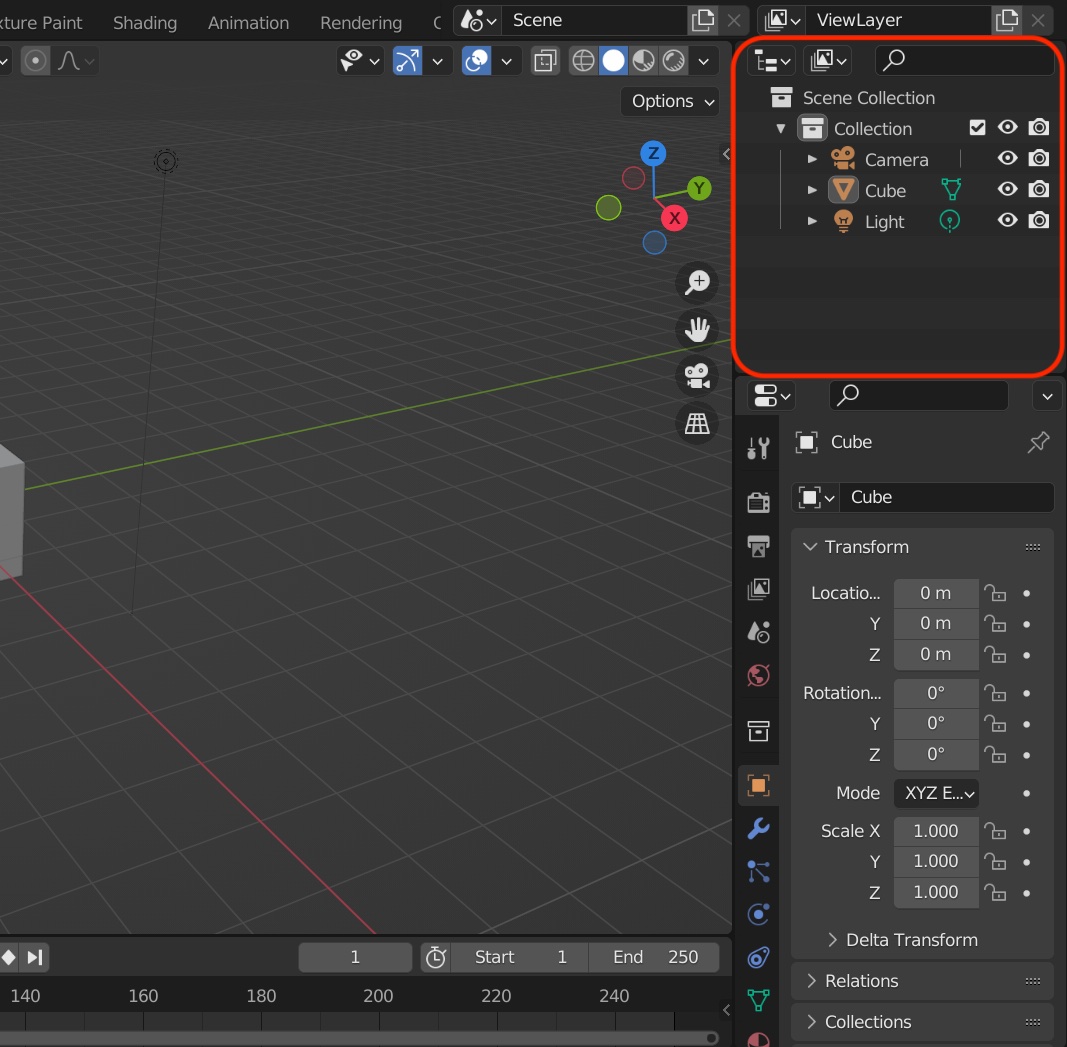Hide the Camera in viewport
The width and height of the screenshot is (1067, 1047).
click(x=1008, y=159)
